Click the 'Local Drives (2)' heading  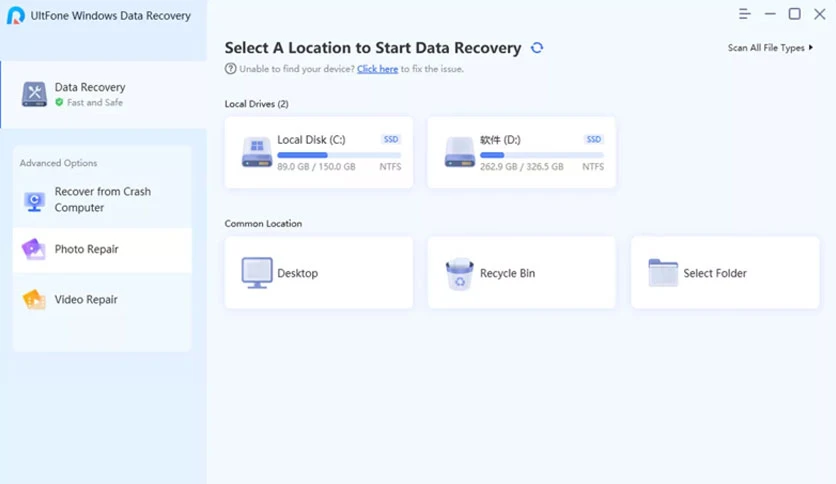tap(256, 104)
